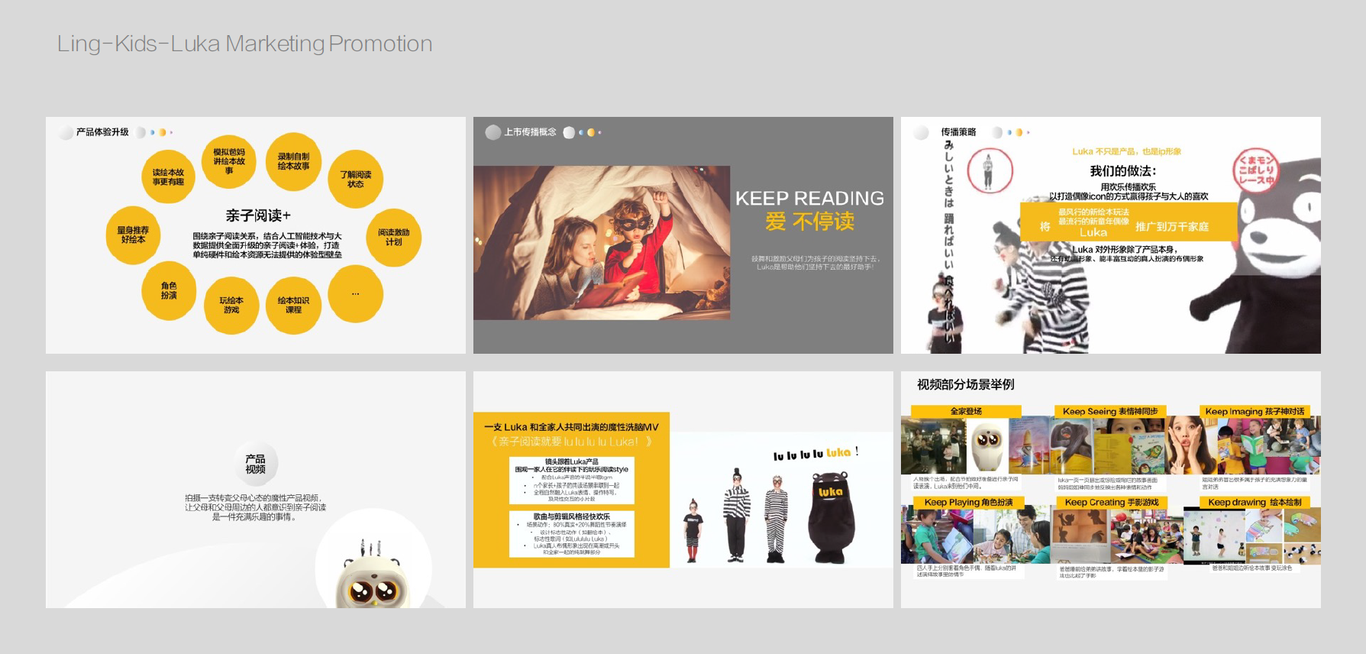Select the '阅读激励计划' yellow bubble

click(394, 237)
